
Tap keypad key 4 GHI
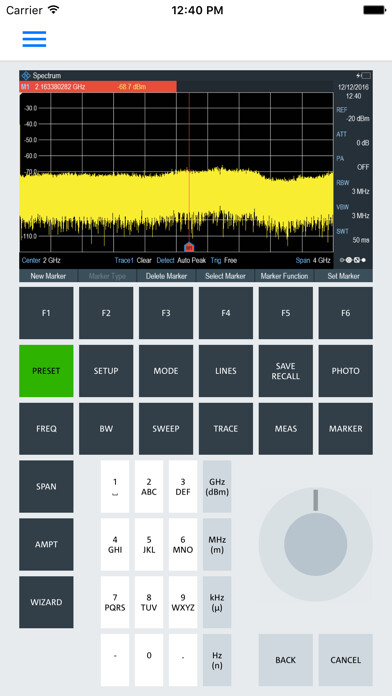(x=115, y=545)
